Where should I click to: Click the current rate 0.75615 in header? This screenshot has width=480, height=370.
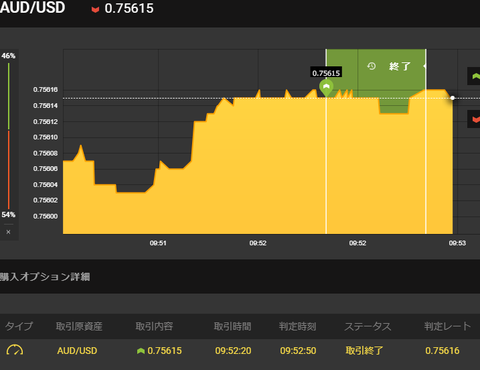tap(129, 8)
